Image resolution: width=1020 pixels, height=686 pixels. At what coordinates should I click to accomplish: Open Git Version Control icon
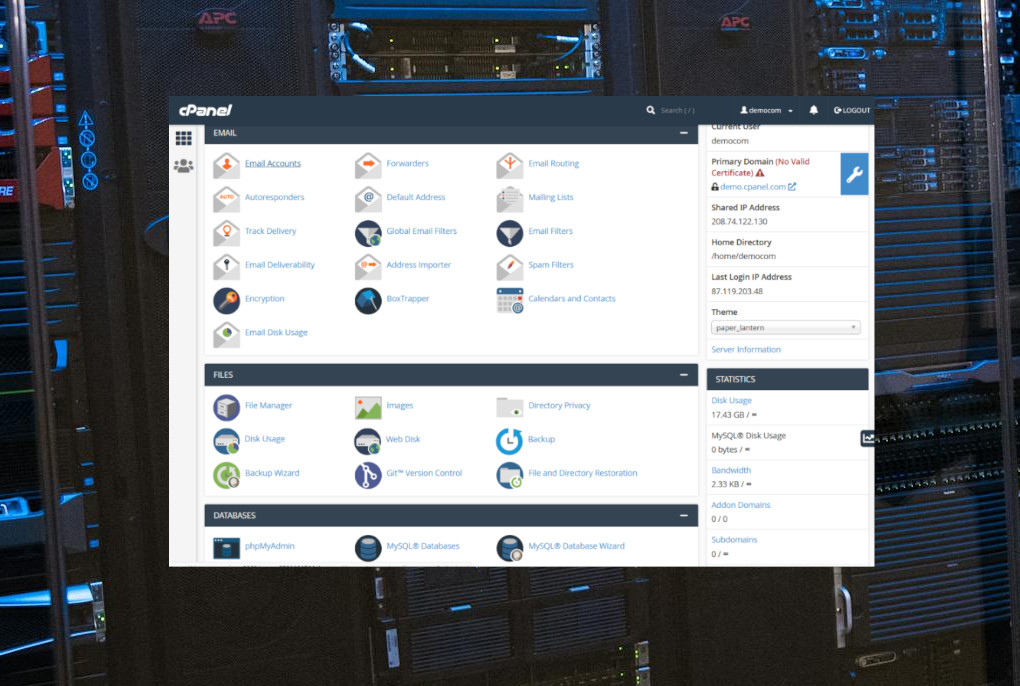(x=368, y=475)
